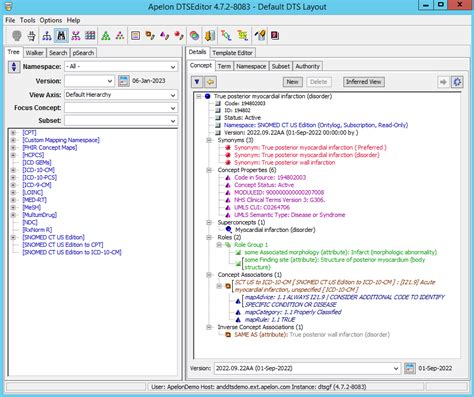474x397 pixels.
Task: Click the gray right-arrow icon beside gear
Action: point(443,82)
